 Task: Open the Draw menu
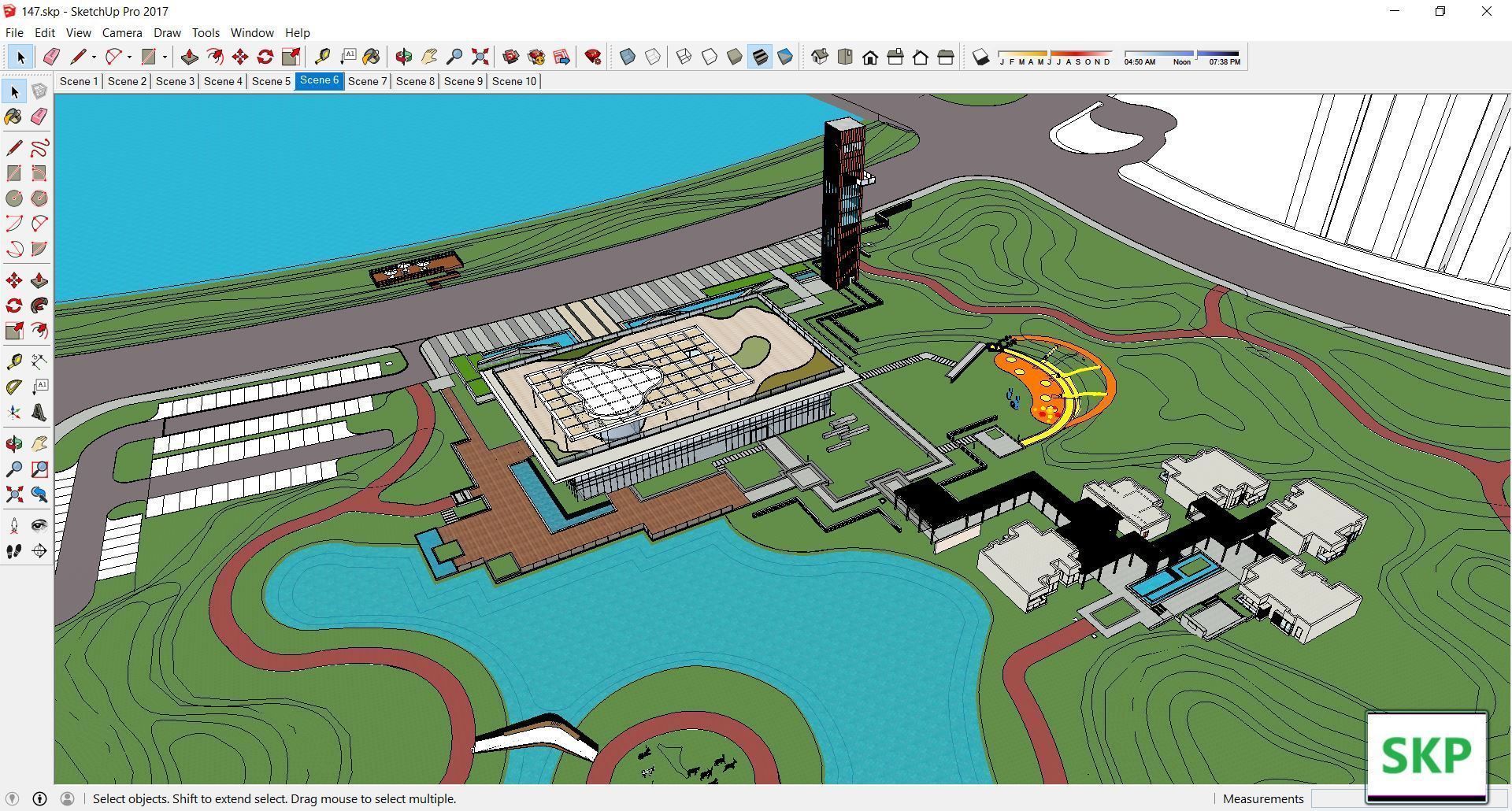(x=167, y=32)
